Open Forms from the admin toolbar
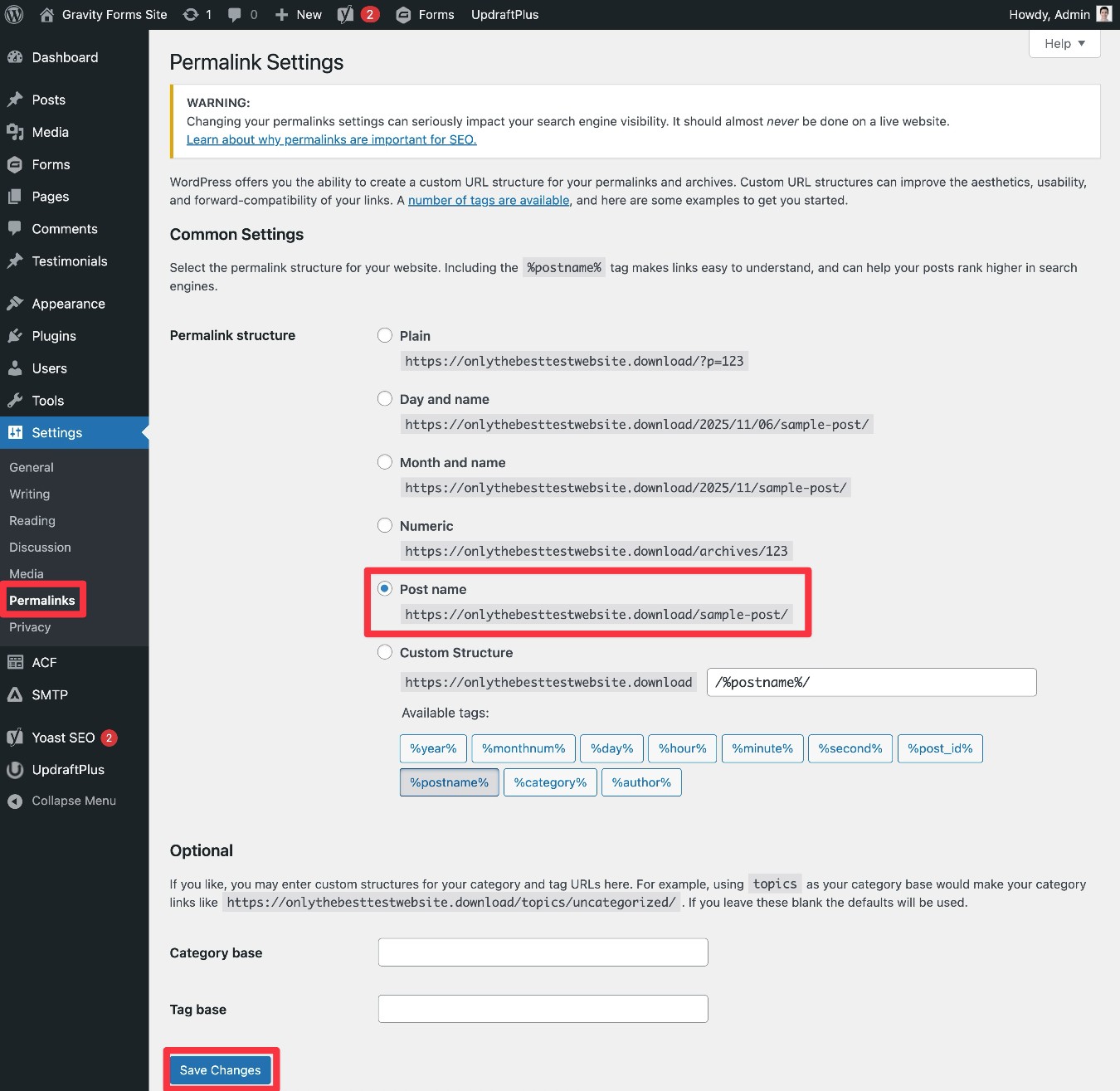Viewport: 1120px width, 1091px height. coord(424,14)
